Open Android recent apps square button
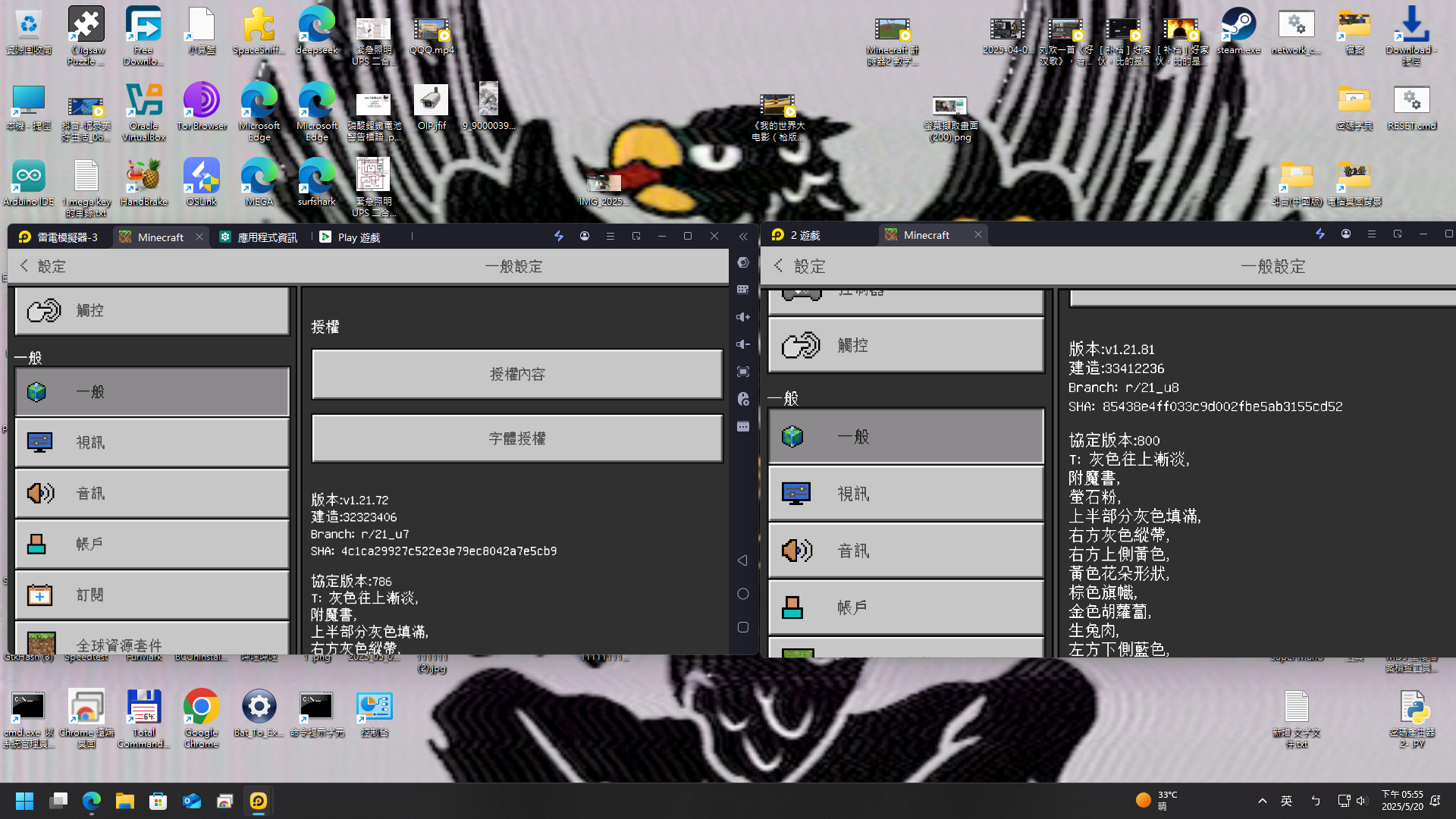This screenshot has width=1456, height=819. click(x=743, y=627)
